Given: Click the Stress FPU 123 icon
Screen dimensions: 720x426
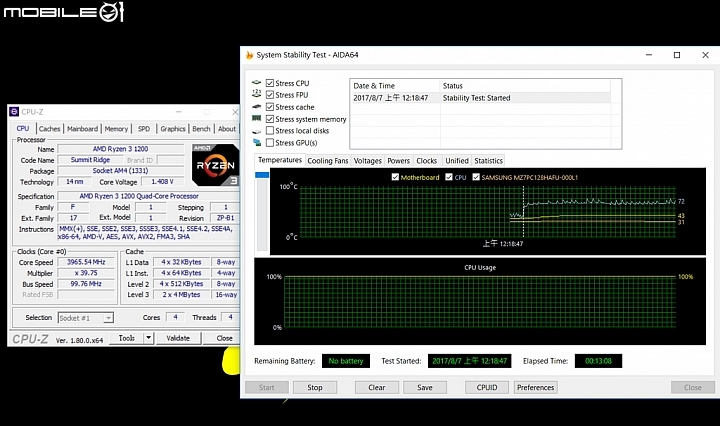Looking at the screenshot, I should (x=257, y=94).
